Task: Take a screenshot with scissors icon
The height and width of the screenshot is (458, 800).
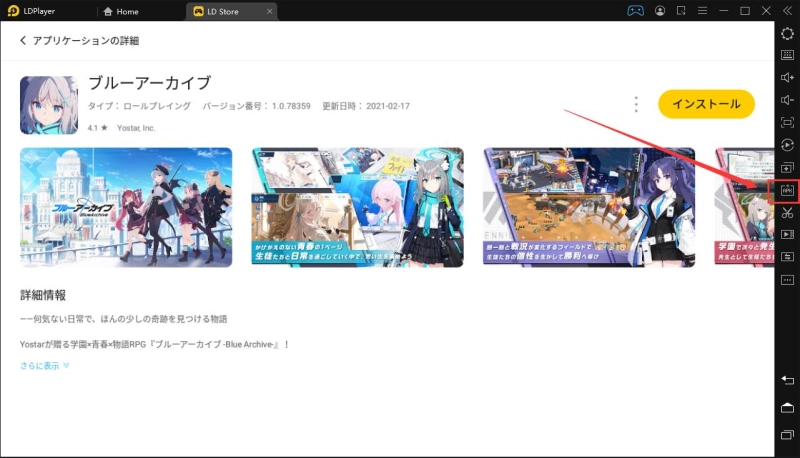Action: tap(787, 213)
